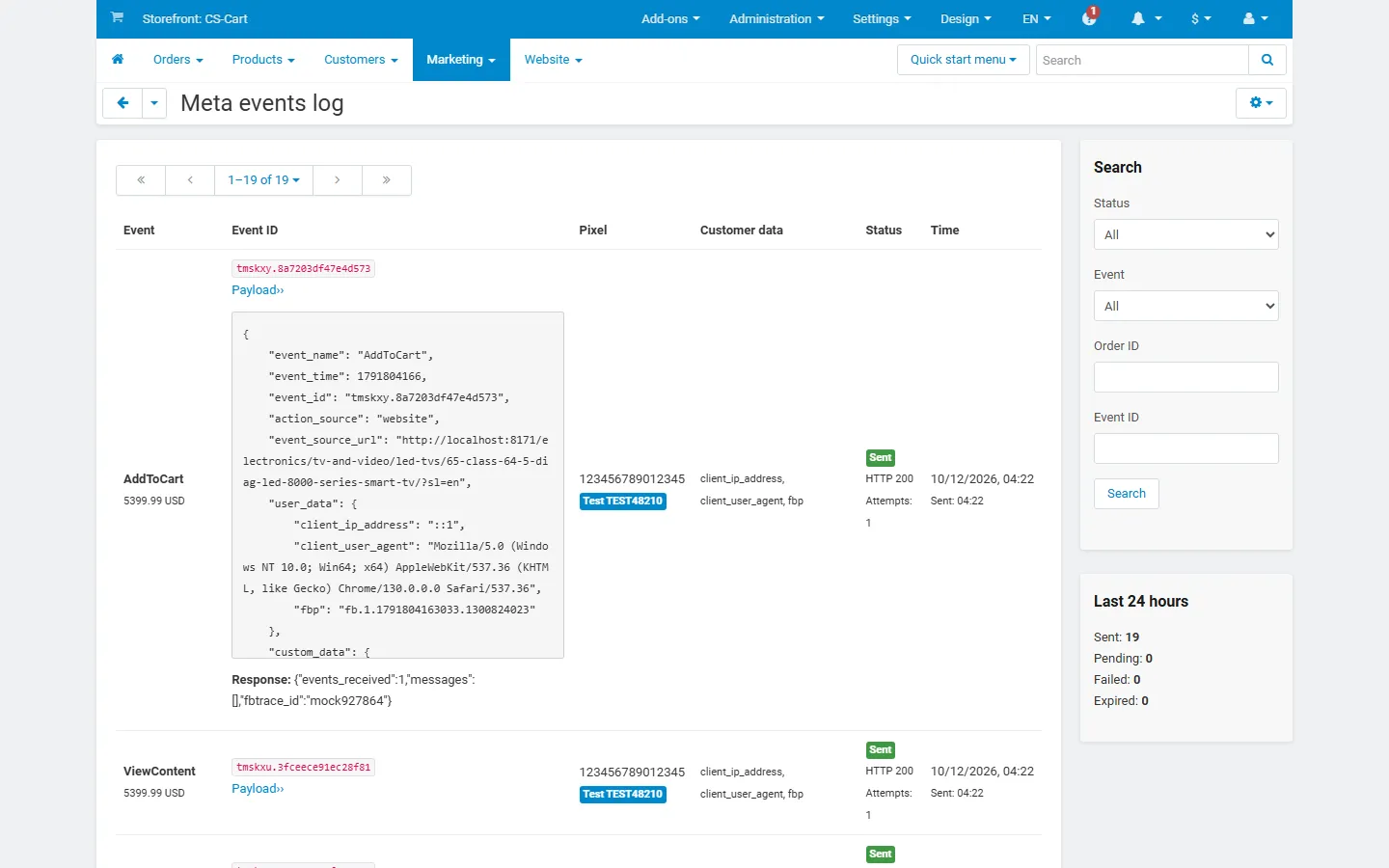The width and height of the screenshot is (1389, 868).
Task: Open the 1–19 of 19 pagination dropdown
Action: (263, 180)
